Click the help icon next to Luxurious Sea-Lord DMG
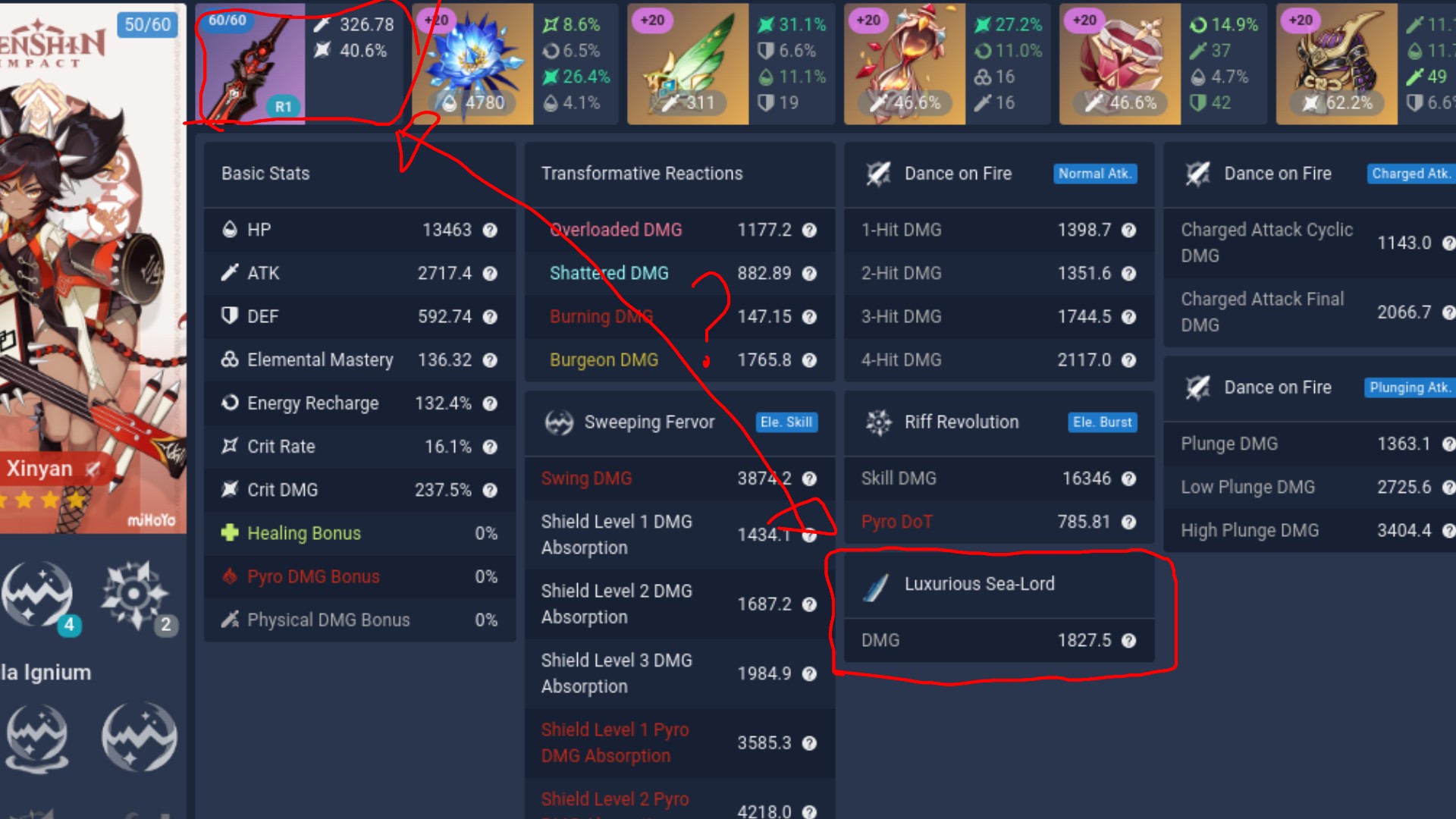Image resolution: width=1456 pixels, height=819 pixels. 1128,641
